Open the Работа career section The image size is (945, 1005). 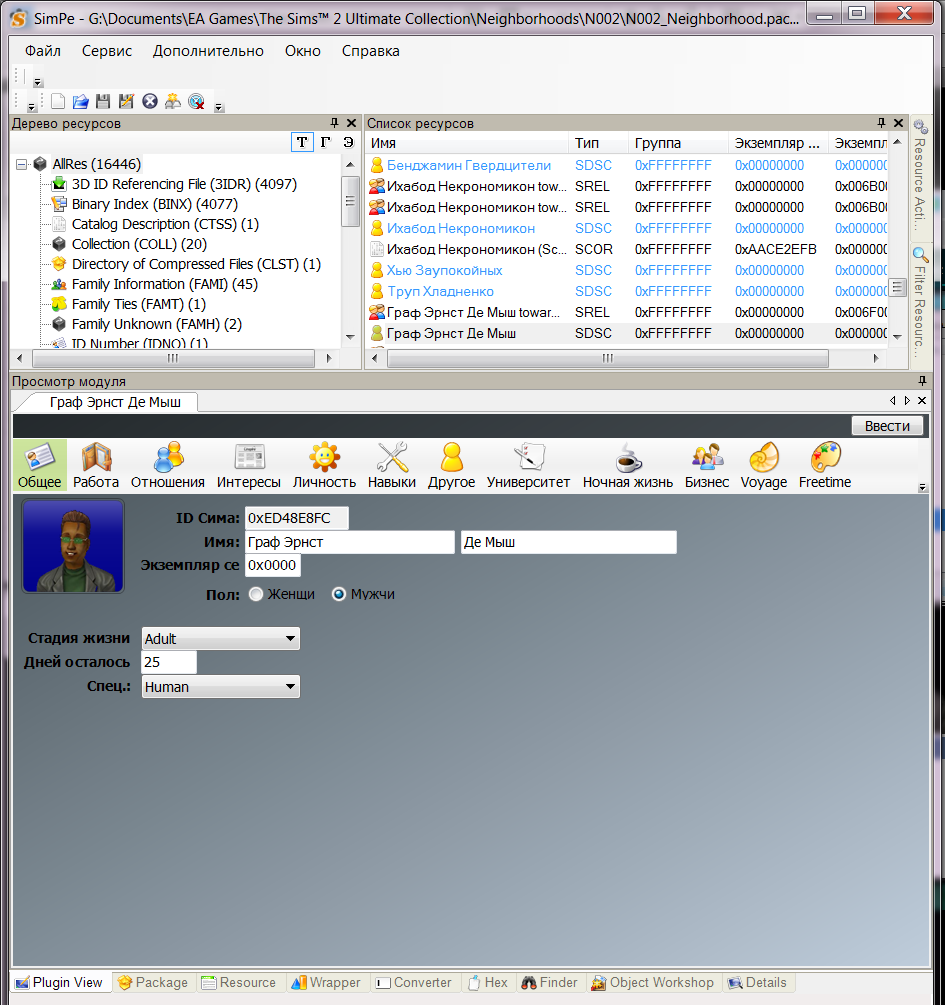coord(96,466)
